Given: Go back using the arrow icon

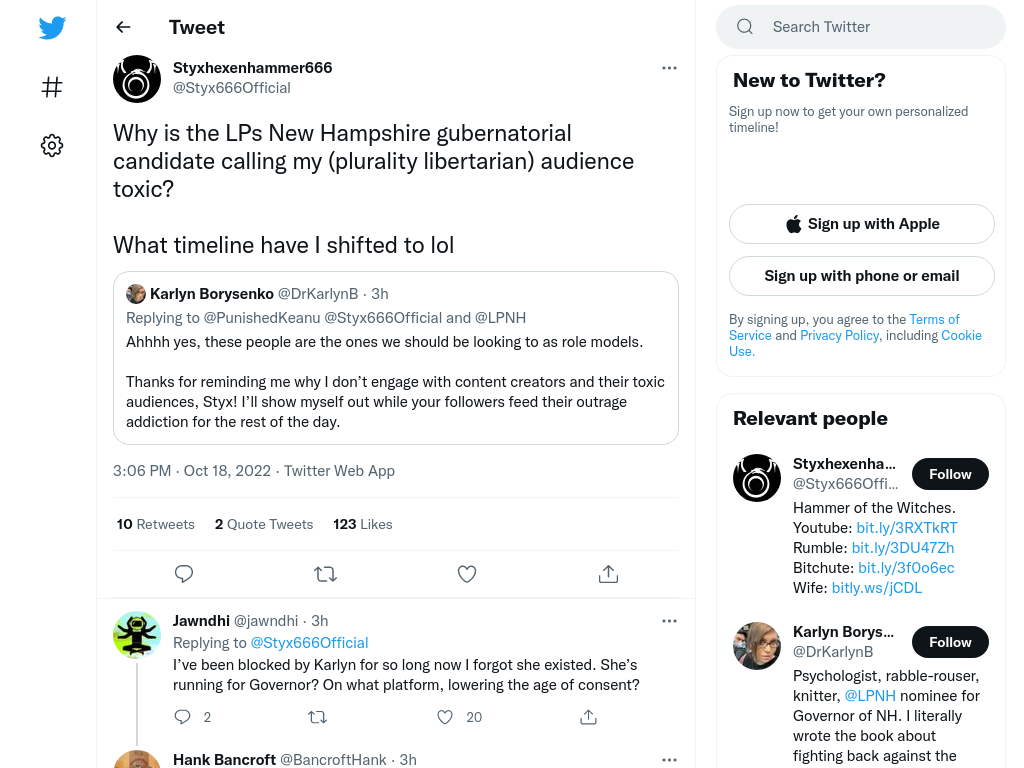Looking at the screenshot, I should [123, 27].
